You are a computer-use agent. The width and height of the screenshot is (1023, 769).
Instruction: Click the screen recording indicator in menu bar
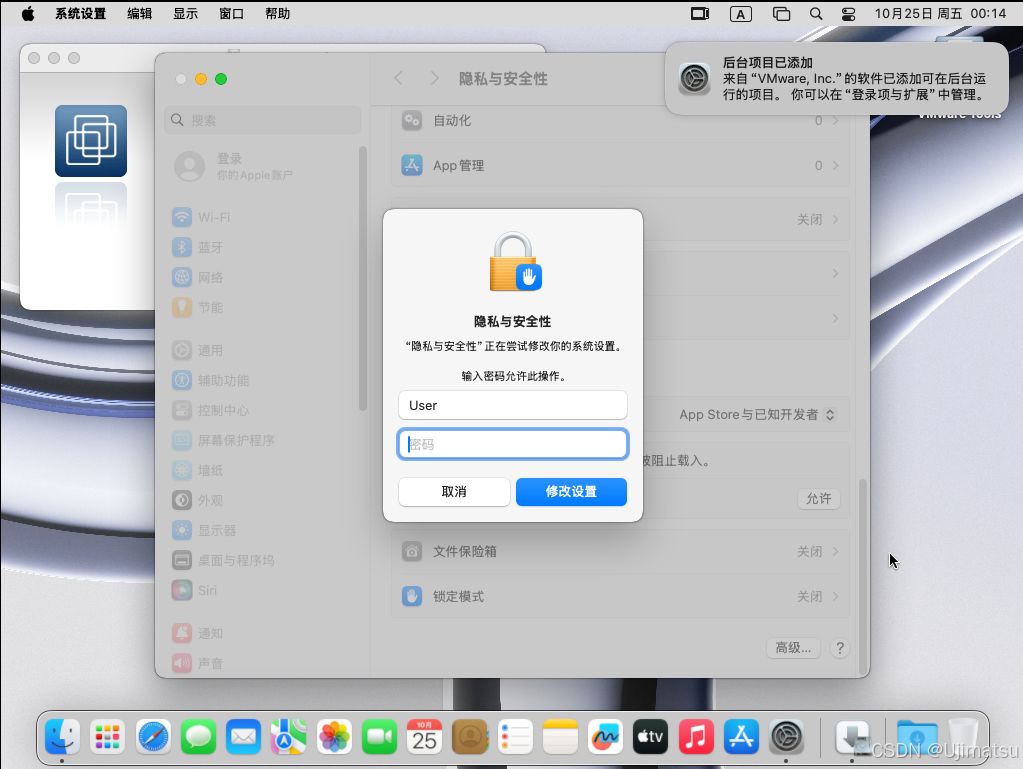(700, 14)
